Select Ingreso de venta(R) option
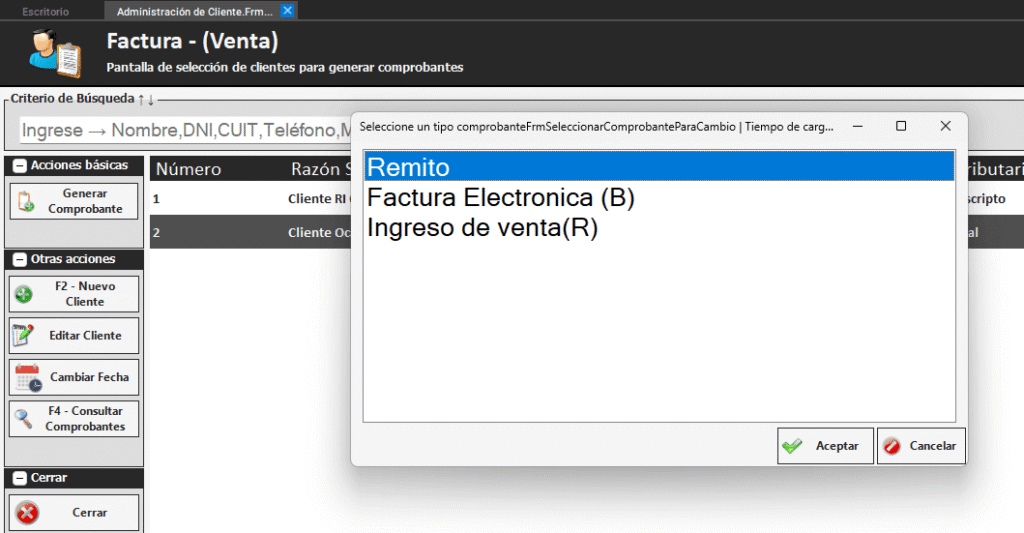1024x533 pixels. pyautogui.click(x=482, y=228)
